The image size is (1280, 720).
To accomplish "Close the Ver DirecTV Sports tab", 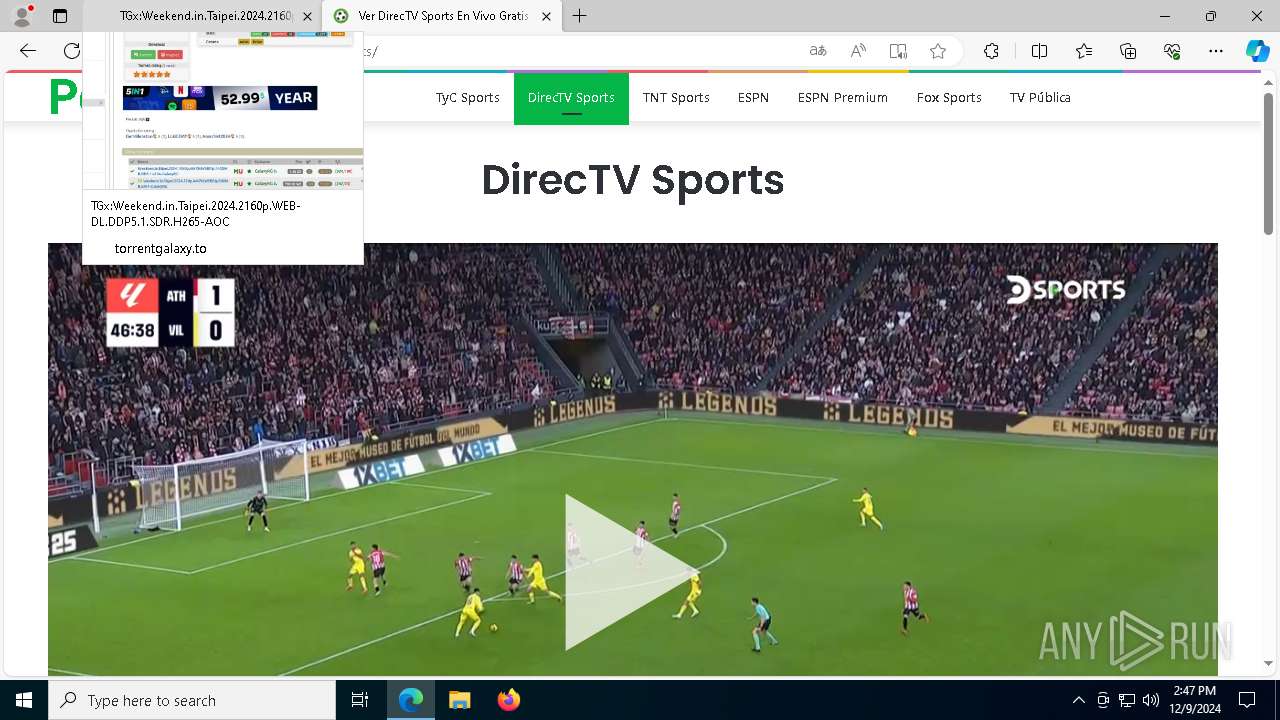I will [545, 16].
